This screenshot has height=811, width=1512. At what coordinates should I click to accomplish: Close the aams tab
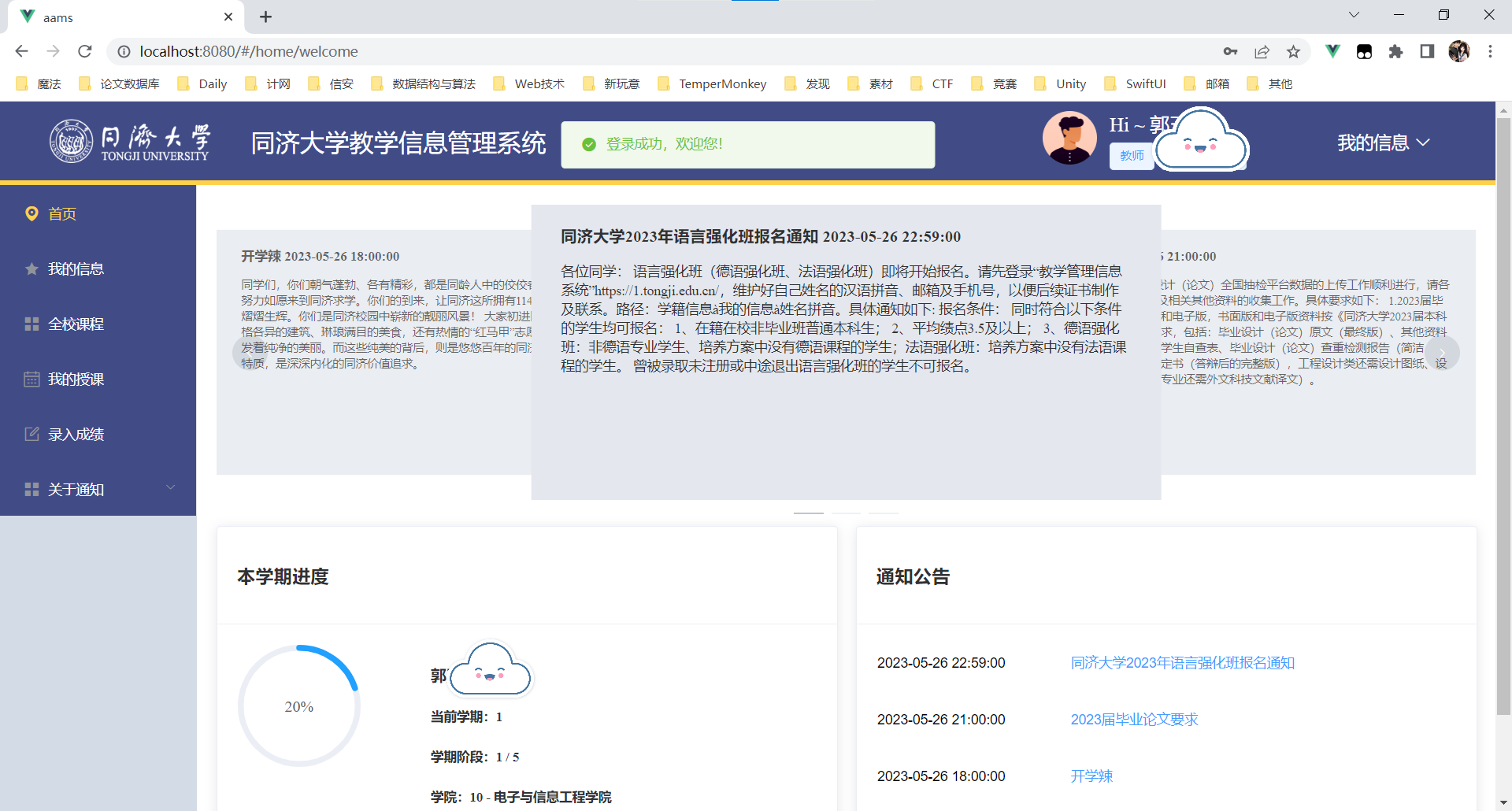coord(228,17)
